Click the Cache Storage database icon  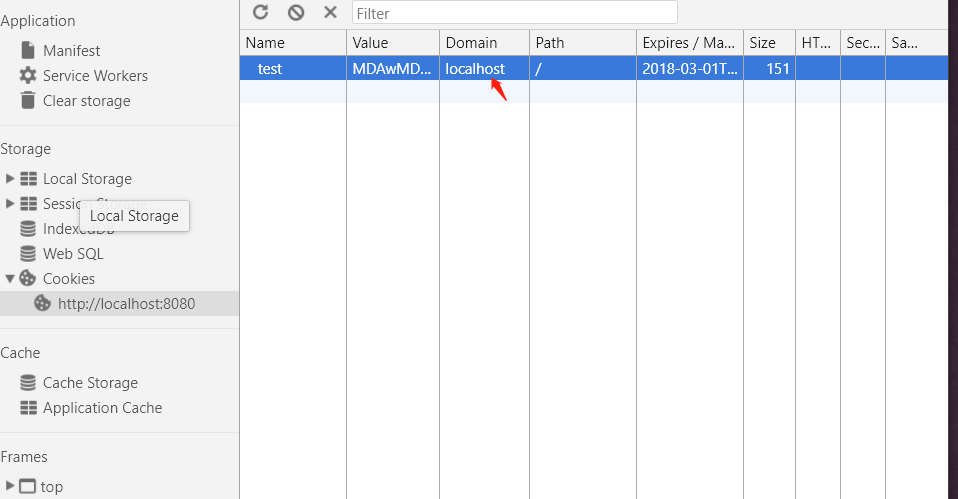point(28,383)
